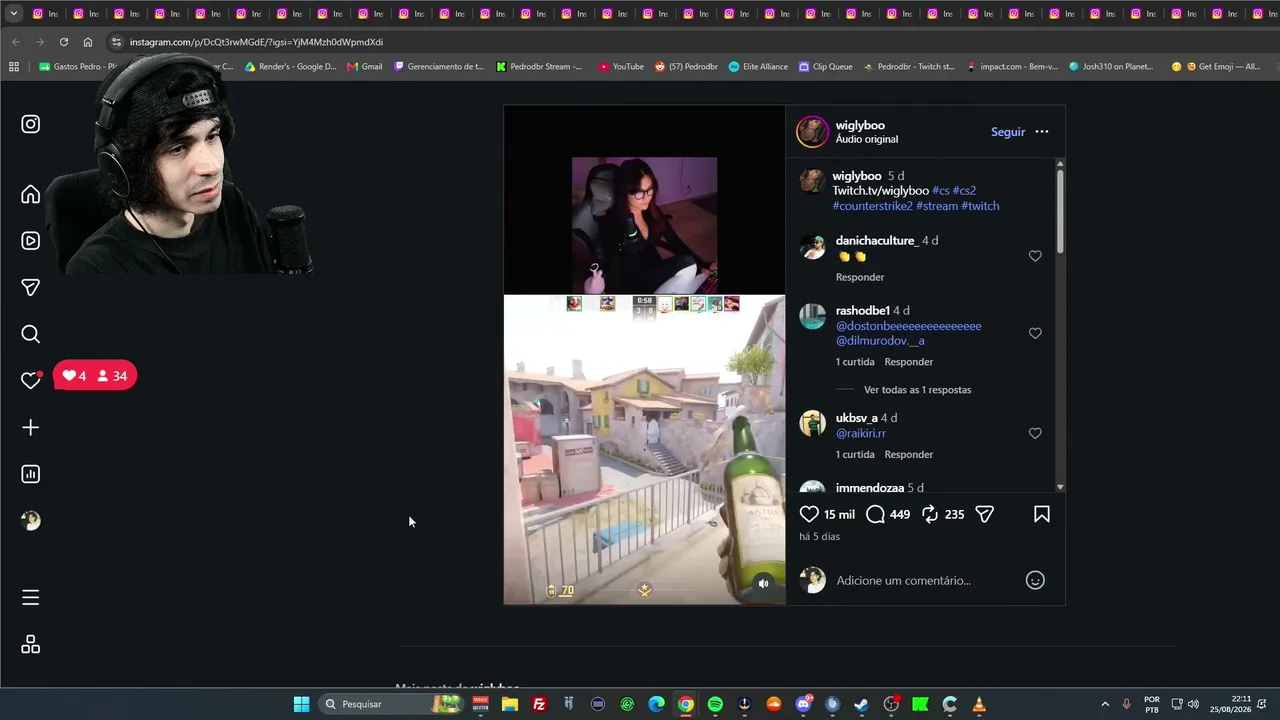The width and height of the screenshot is (1280, 720).
Task: Open the YouTube bookmark
Action: click(x=621, y=67)
